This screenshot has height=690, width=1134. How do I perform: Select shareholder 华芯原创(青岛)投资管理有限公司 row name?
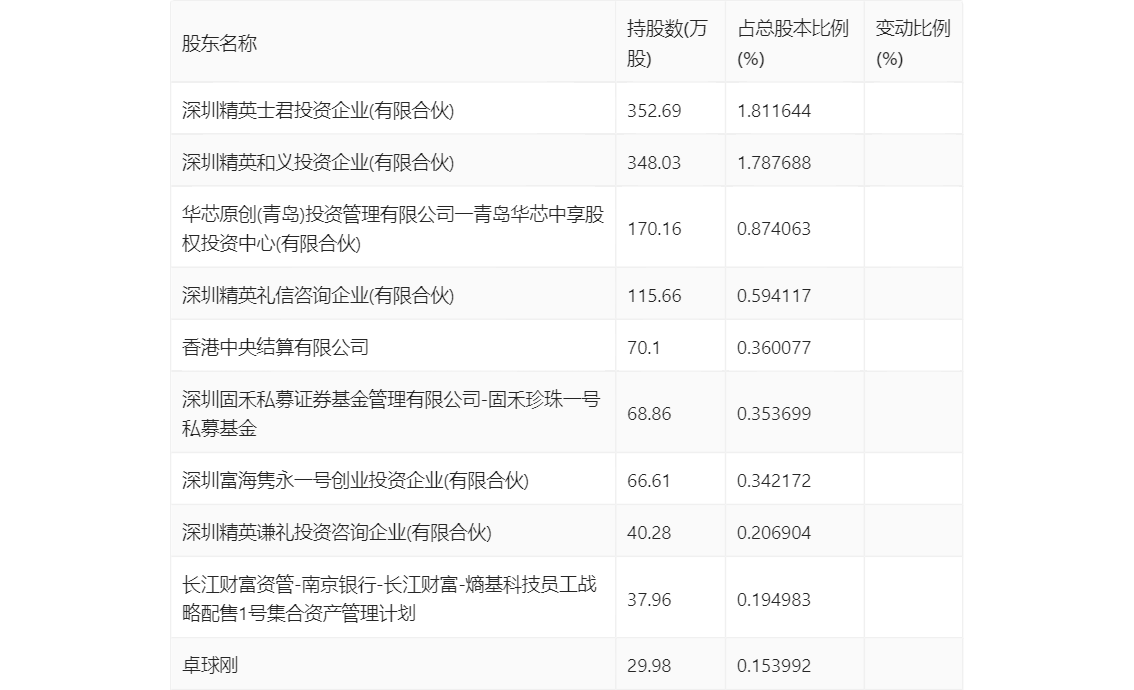click(x=393, y=229)
